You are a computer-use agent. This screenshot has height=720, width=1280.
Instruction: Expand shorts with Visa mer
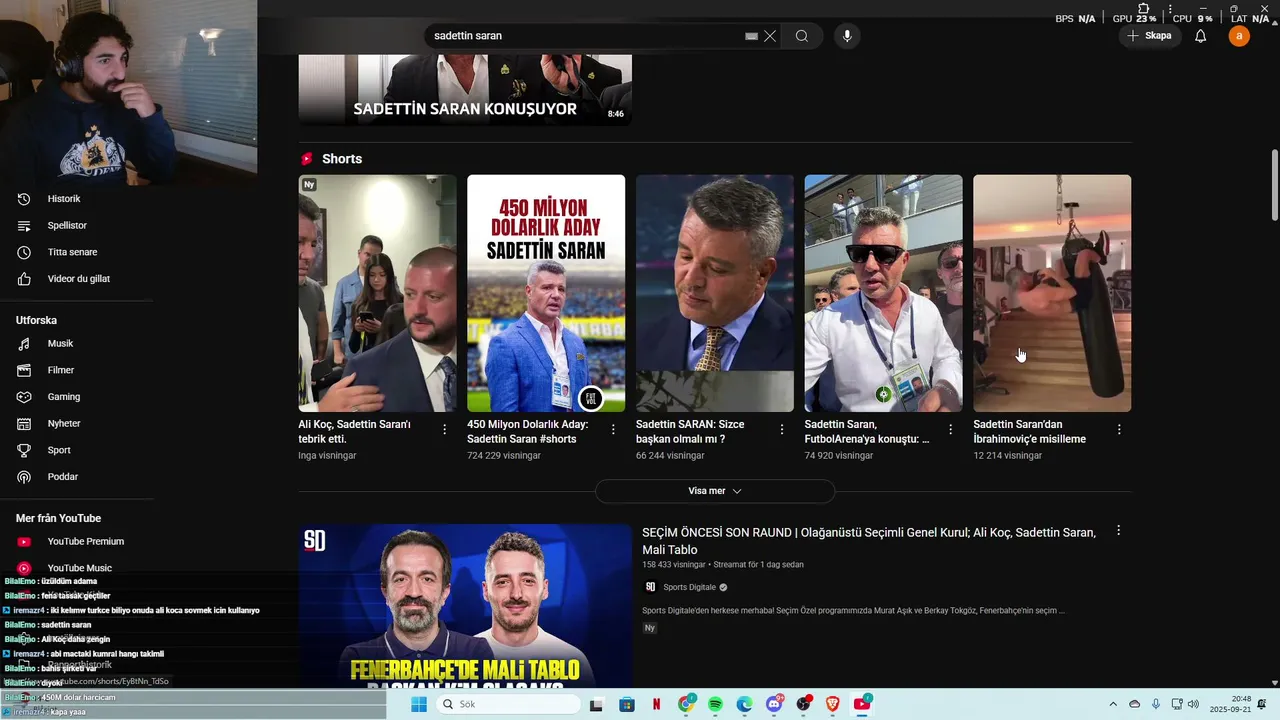tap(715, 491)
